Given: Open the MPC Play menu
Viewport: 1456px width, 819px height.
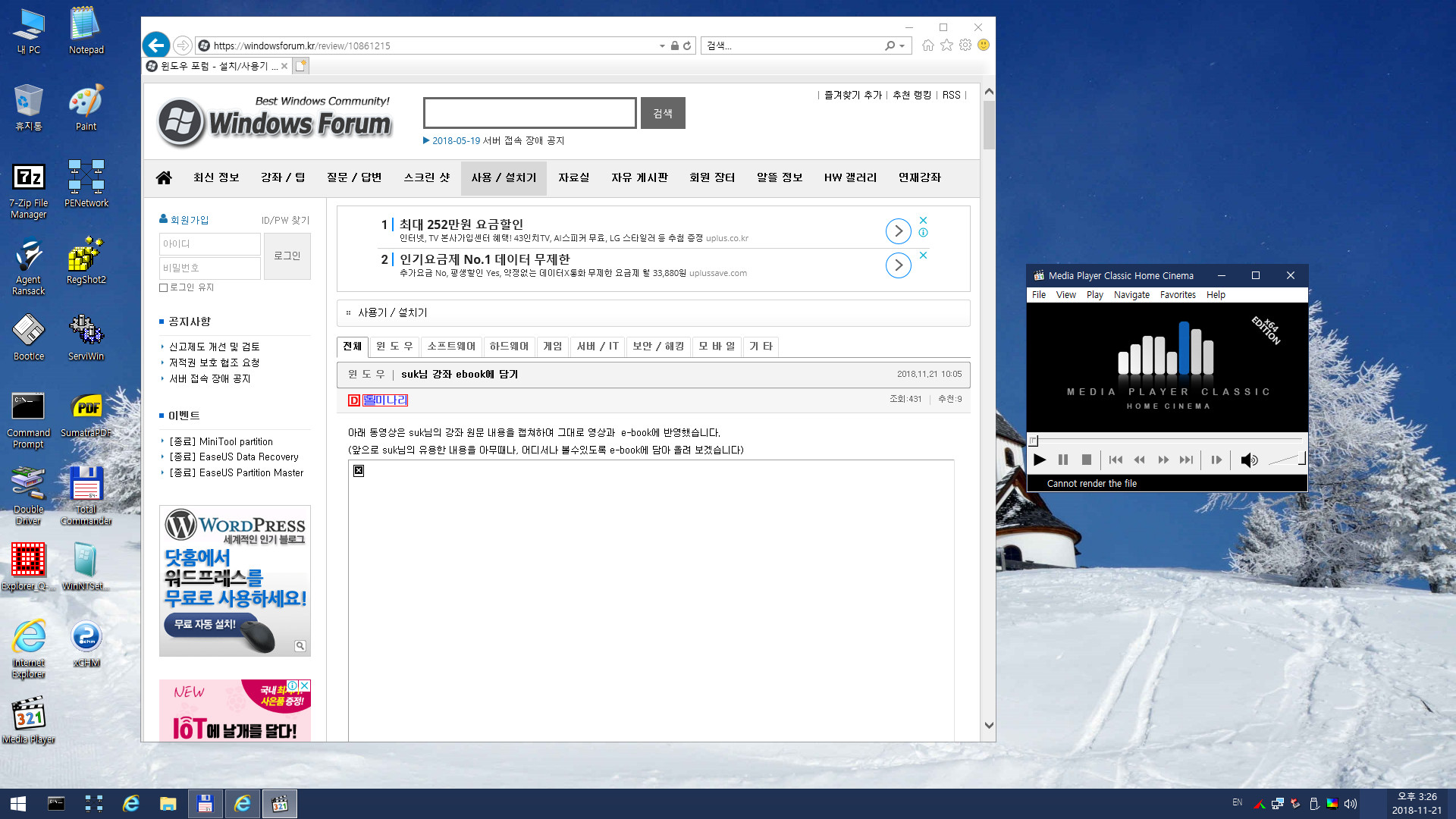Looking at the screenshot, I should click(1095, 295).
